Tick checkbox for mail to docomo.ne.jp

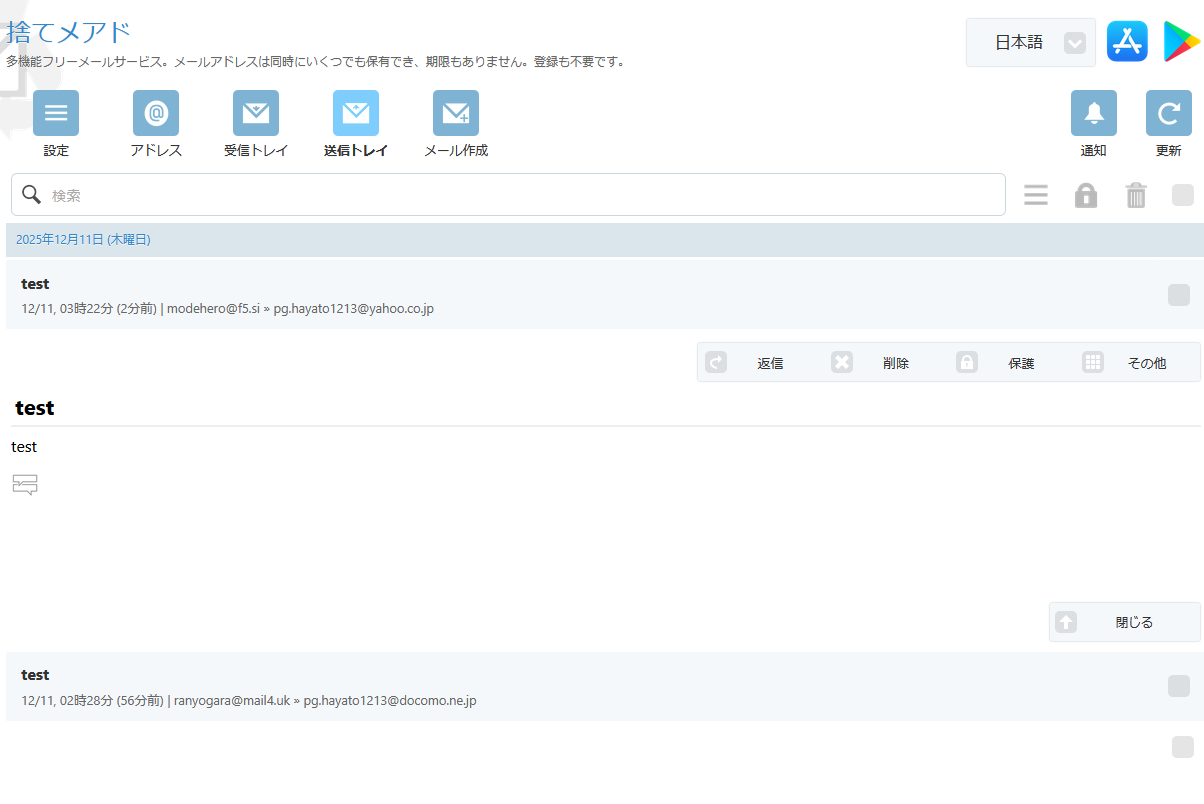point(1179,686)
